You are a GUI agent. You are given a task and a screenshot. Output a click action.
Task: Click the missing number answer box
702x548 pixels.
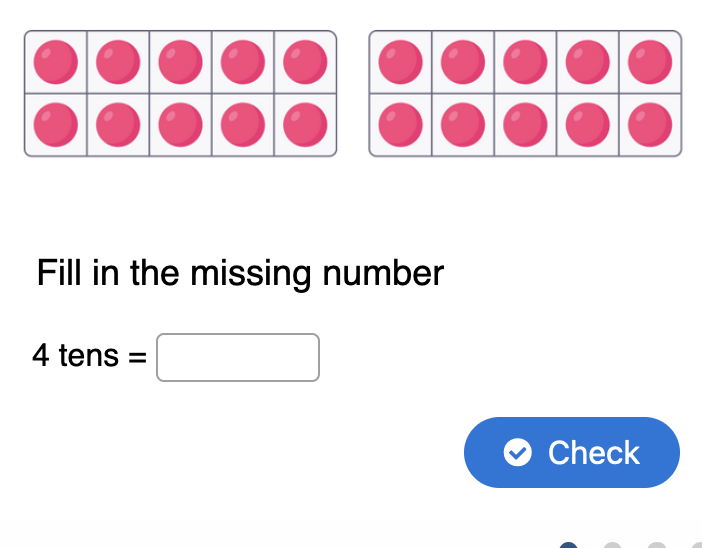(238, 357)
